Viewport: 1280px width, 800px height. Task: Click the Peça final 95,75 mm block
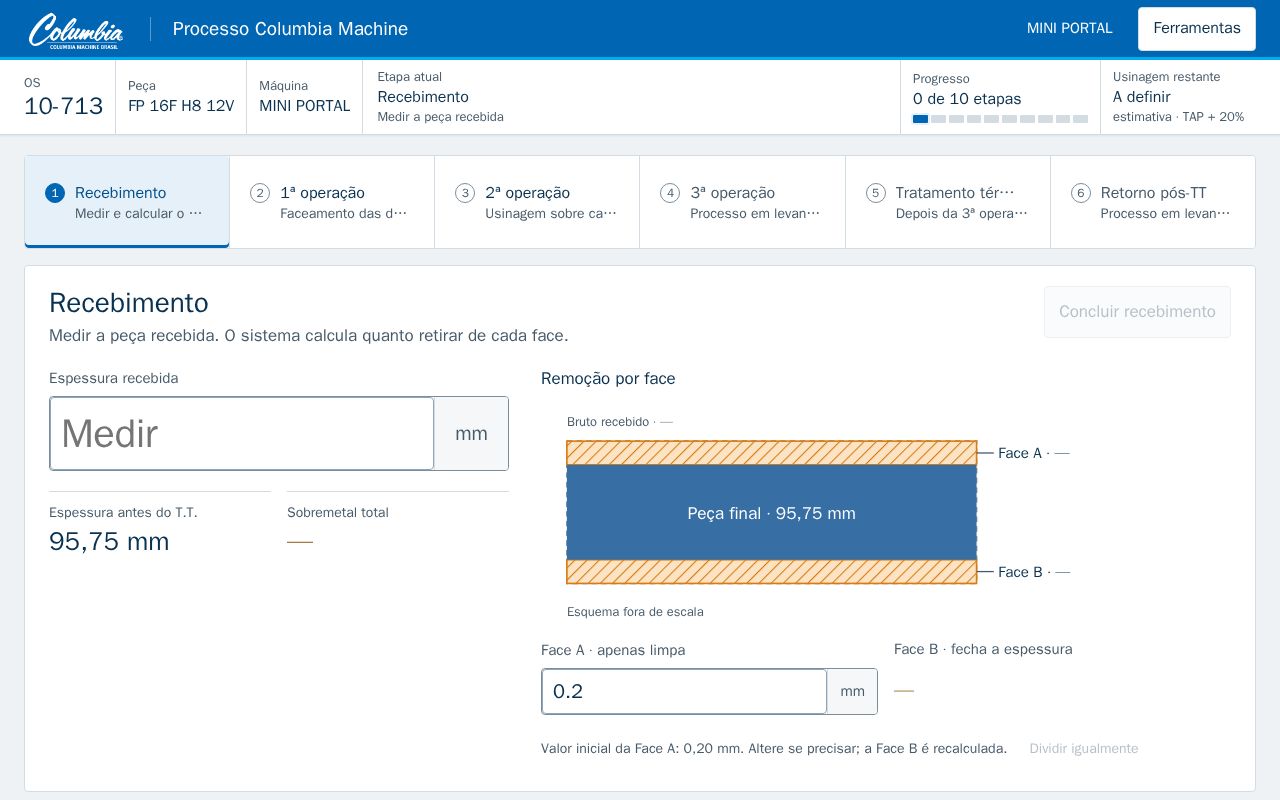(771, 513)
